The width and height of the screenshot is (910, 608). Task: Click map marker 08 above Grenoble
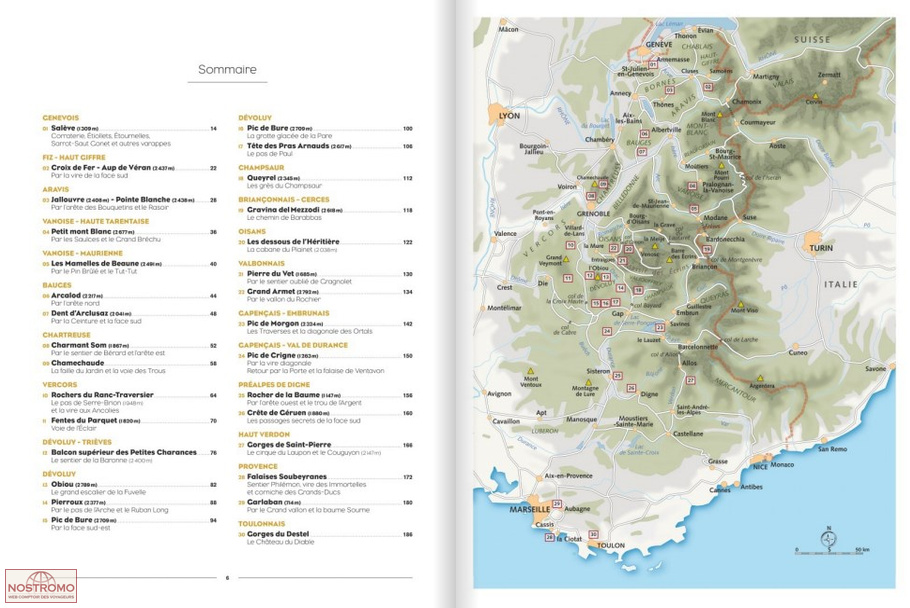click(591, 196)
